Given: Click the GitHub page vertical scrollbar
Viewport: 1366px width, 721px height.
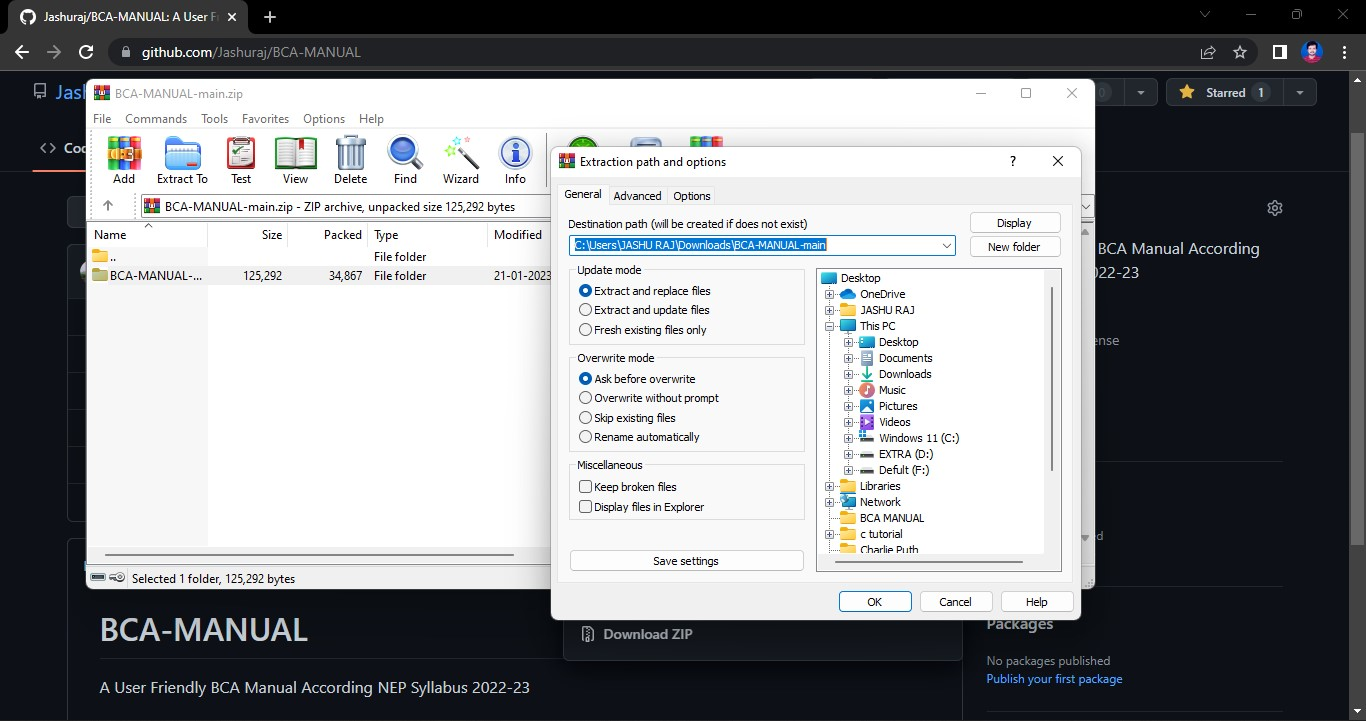Looking at the screenshot, I should click(1357, 340).
